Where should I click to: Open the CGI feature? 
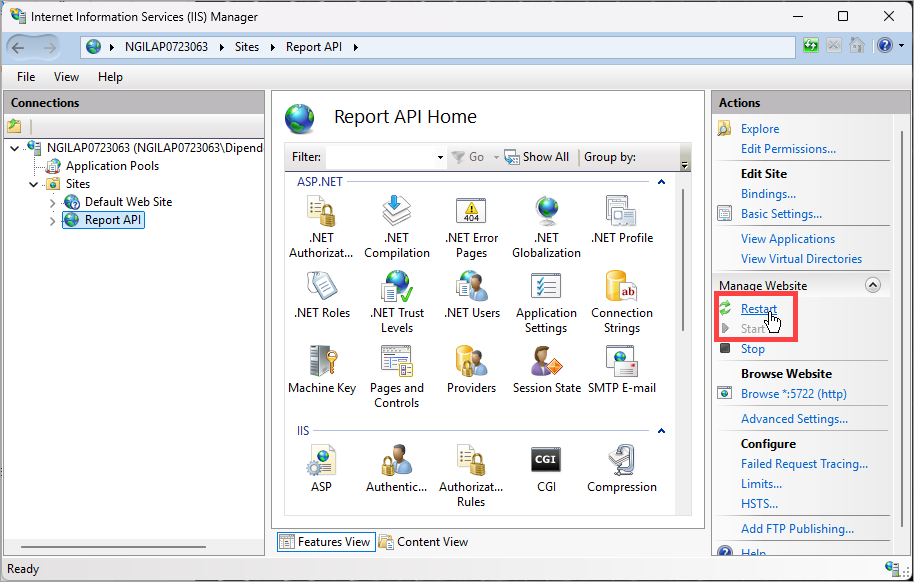546,469
